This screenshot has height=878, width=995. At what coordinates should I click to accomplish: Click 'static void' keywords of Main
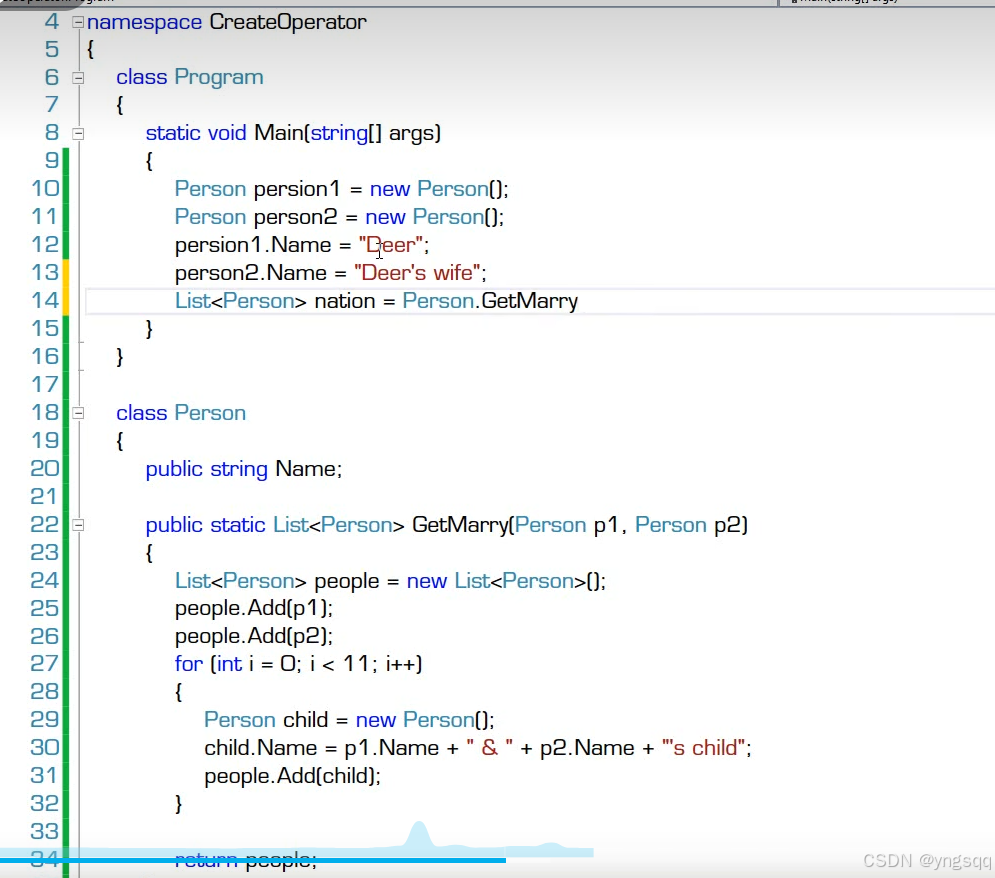(x=196, y=133)
